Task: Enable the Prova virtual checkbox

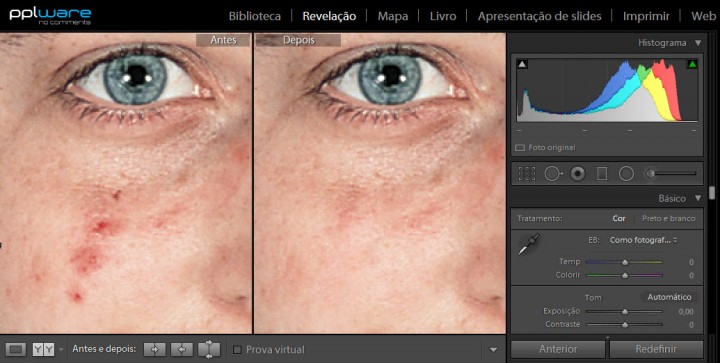Action: point(237,350)
